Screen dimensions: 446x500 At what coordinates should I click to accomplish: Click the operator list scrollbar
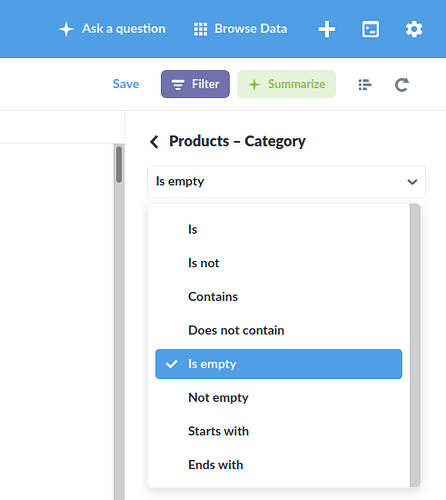tap(415, 345)
